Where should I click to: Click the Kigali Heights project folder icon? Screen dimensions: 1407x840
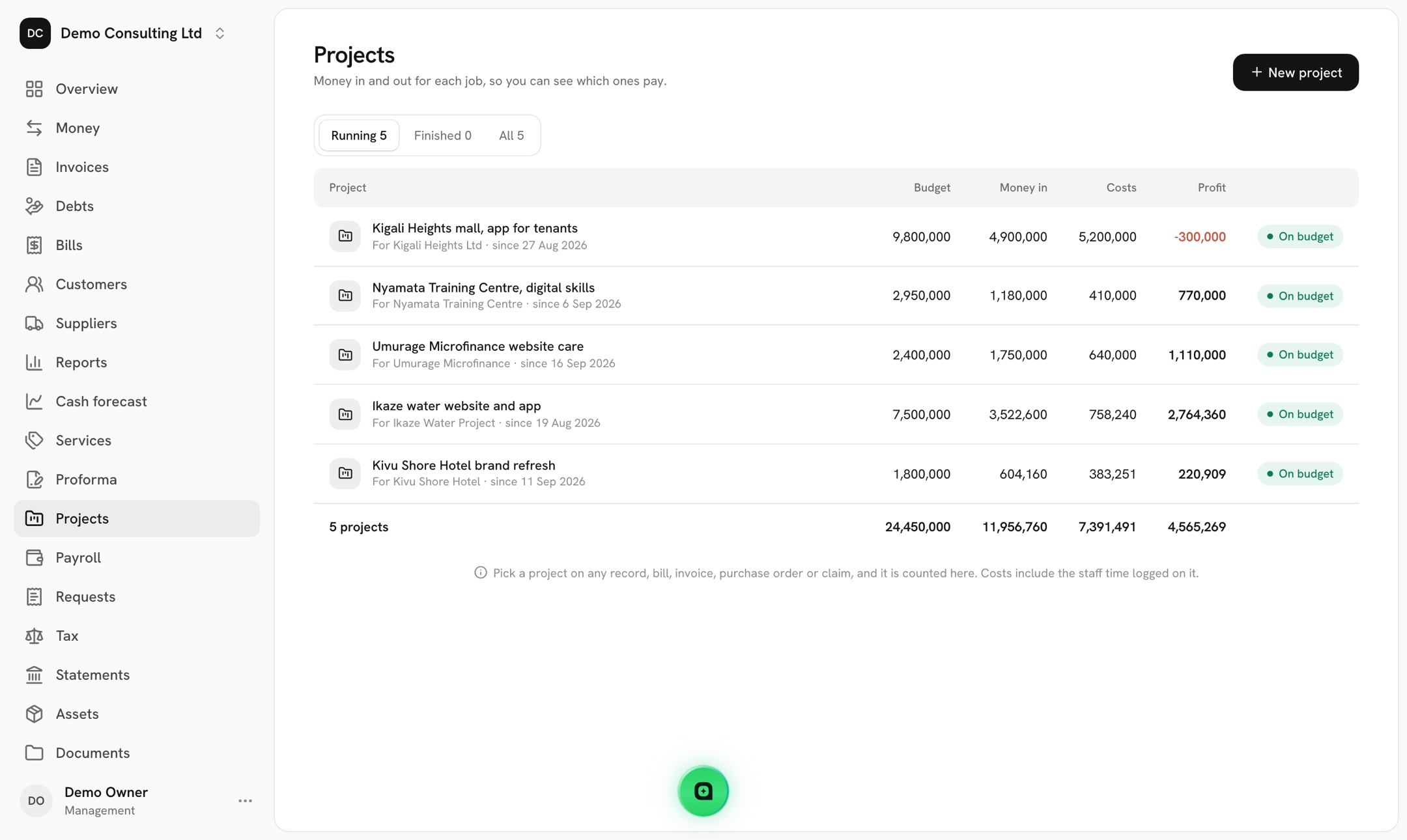click(345, 236)
